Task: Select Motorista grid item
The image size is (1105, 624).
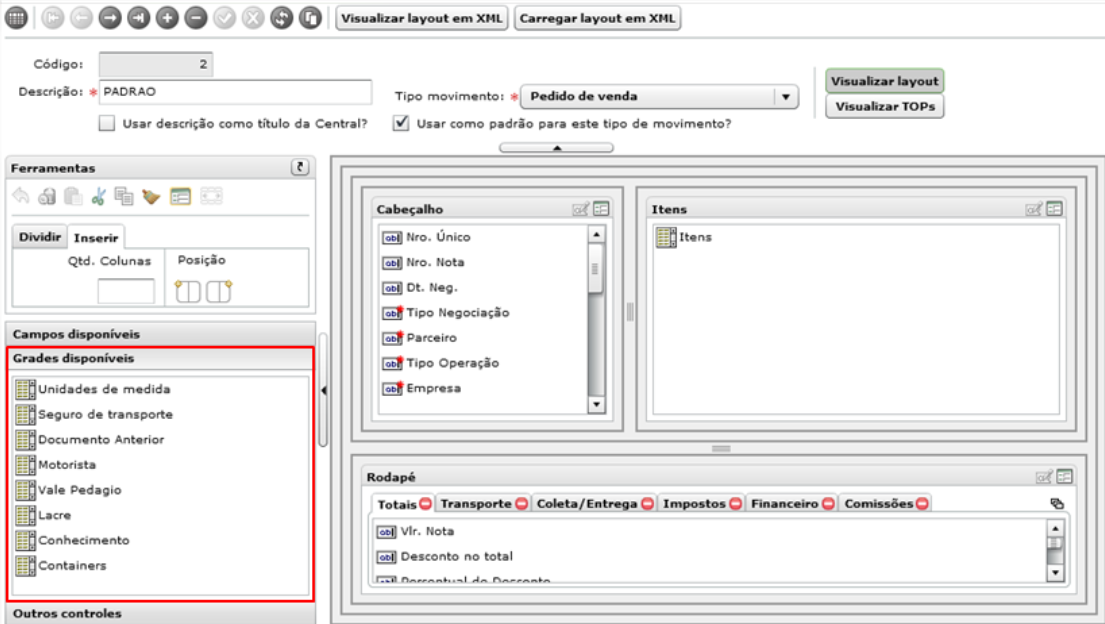Action: pos(56,465)
